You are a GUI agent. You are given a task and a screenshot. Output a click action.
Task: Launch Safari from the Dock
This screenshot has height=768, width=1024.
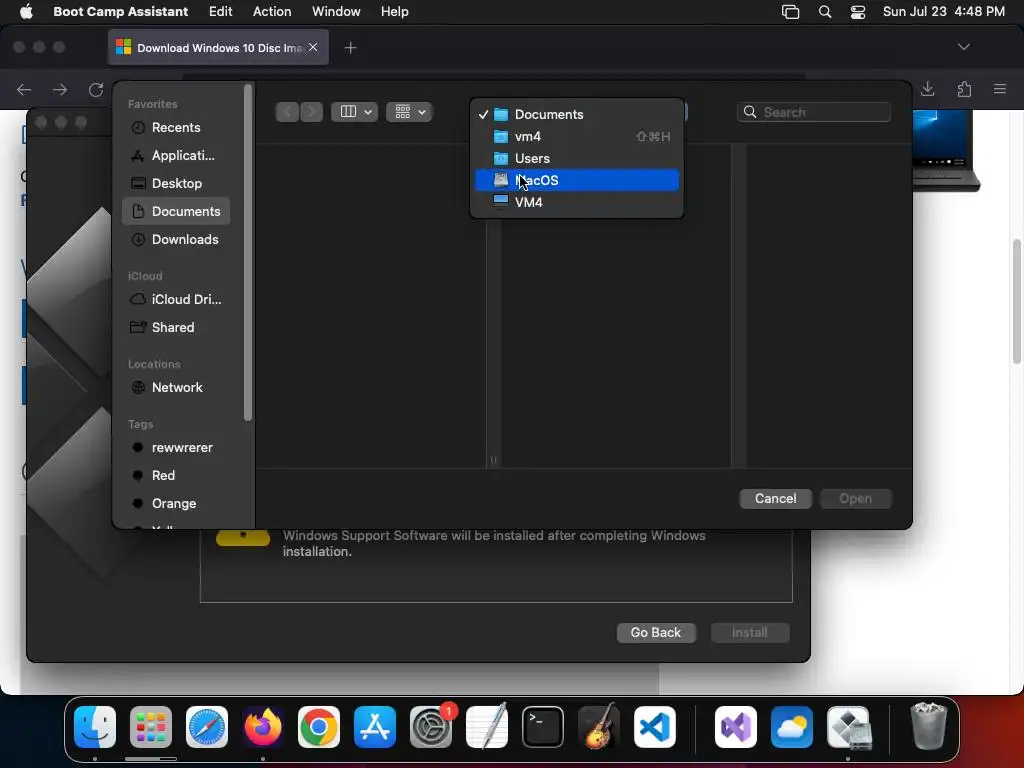[207, 727]
